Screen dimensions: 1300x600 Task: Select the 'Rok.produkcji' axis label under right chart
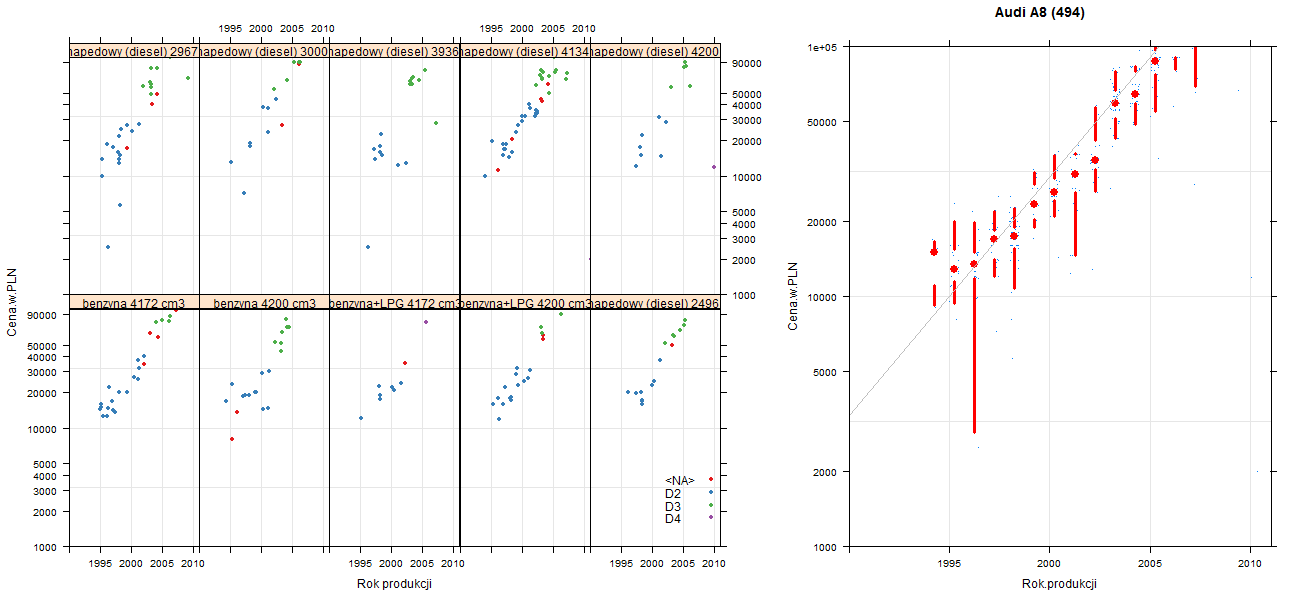(1059, 584)
